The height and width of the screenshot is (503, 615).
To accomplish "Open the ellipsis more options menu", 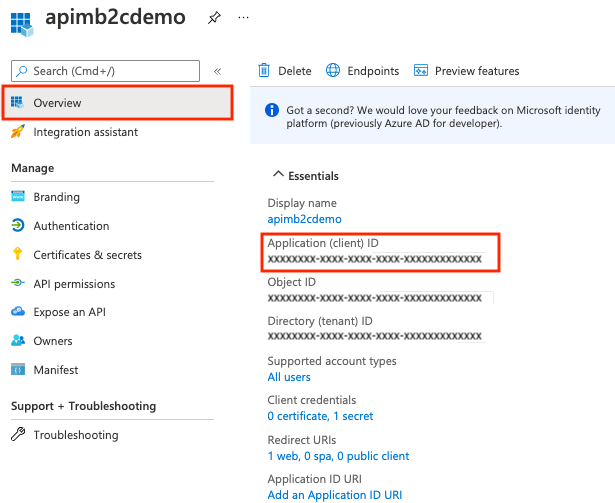I will [x=243, y=18].
